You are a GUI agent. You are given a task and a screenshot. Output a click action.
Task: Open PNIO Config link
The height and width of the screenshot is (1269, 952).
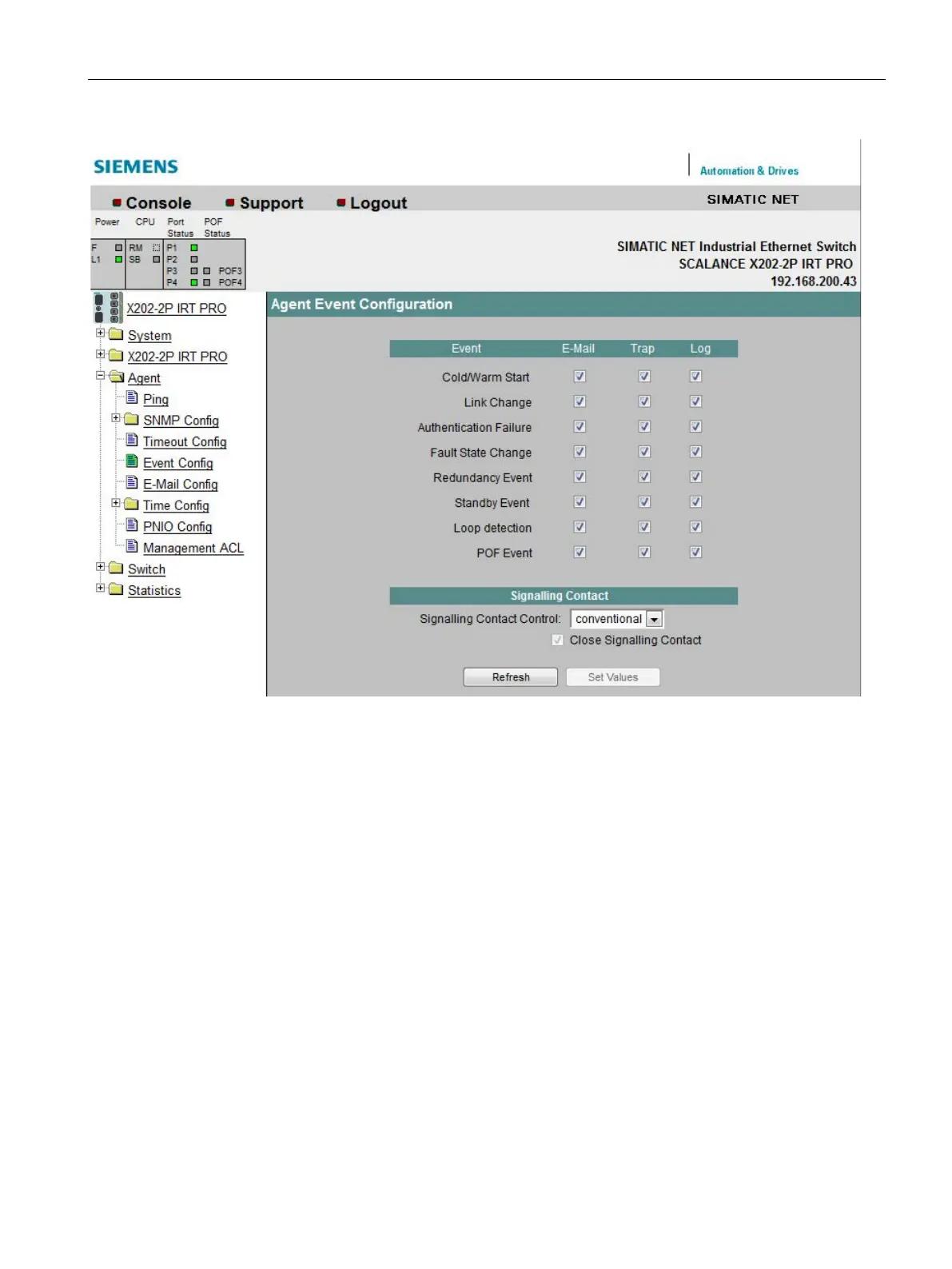(x=177, y=526)
